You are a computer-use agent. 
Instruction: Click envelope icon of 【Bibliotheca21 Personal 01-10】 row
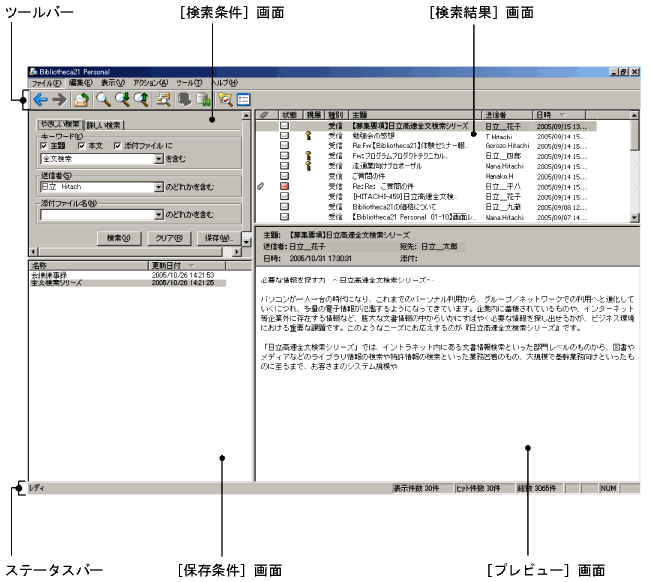point(284,217)
